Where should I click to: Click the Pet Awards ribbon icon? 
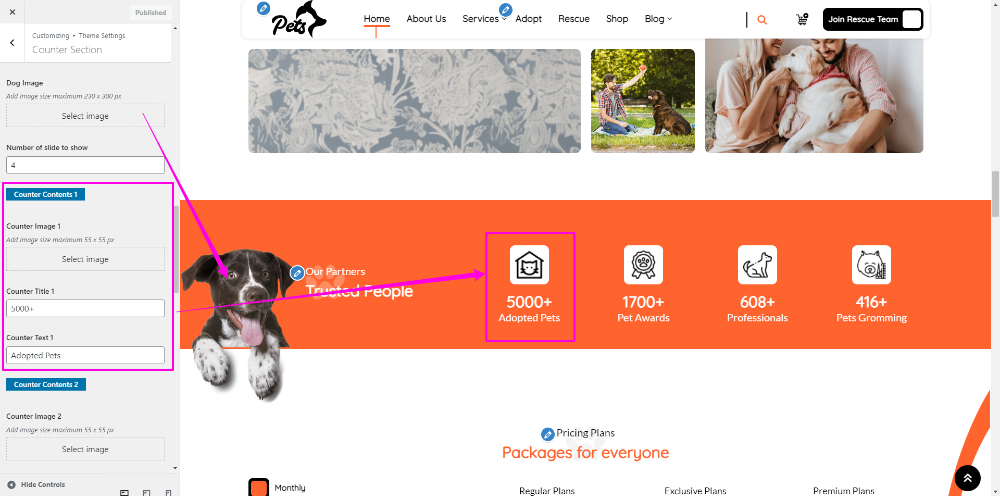tap(643, 265)
